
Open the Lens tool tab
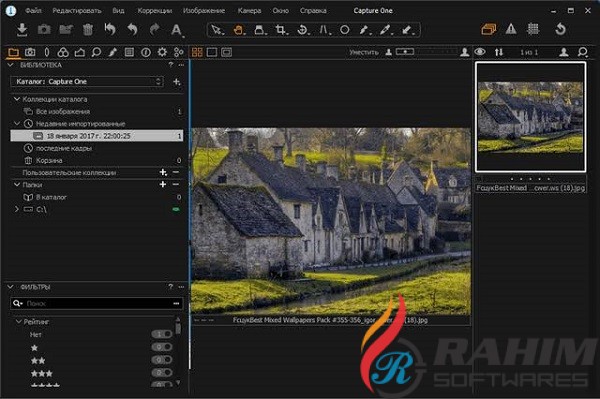click(47, 52)
